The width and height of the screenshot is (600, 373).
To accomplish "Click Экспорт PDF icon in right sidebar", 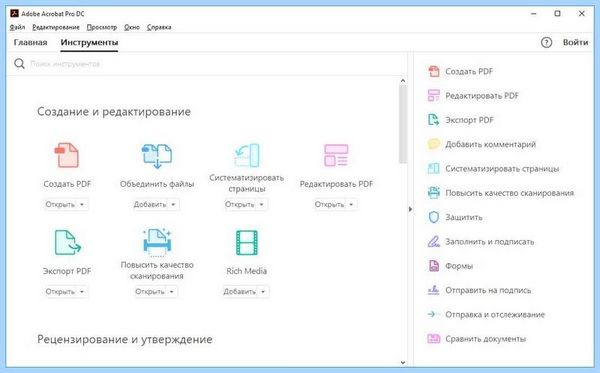I will point(434,120).
